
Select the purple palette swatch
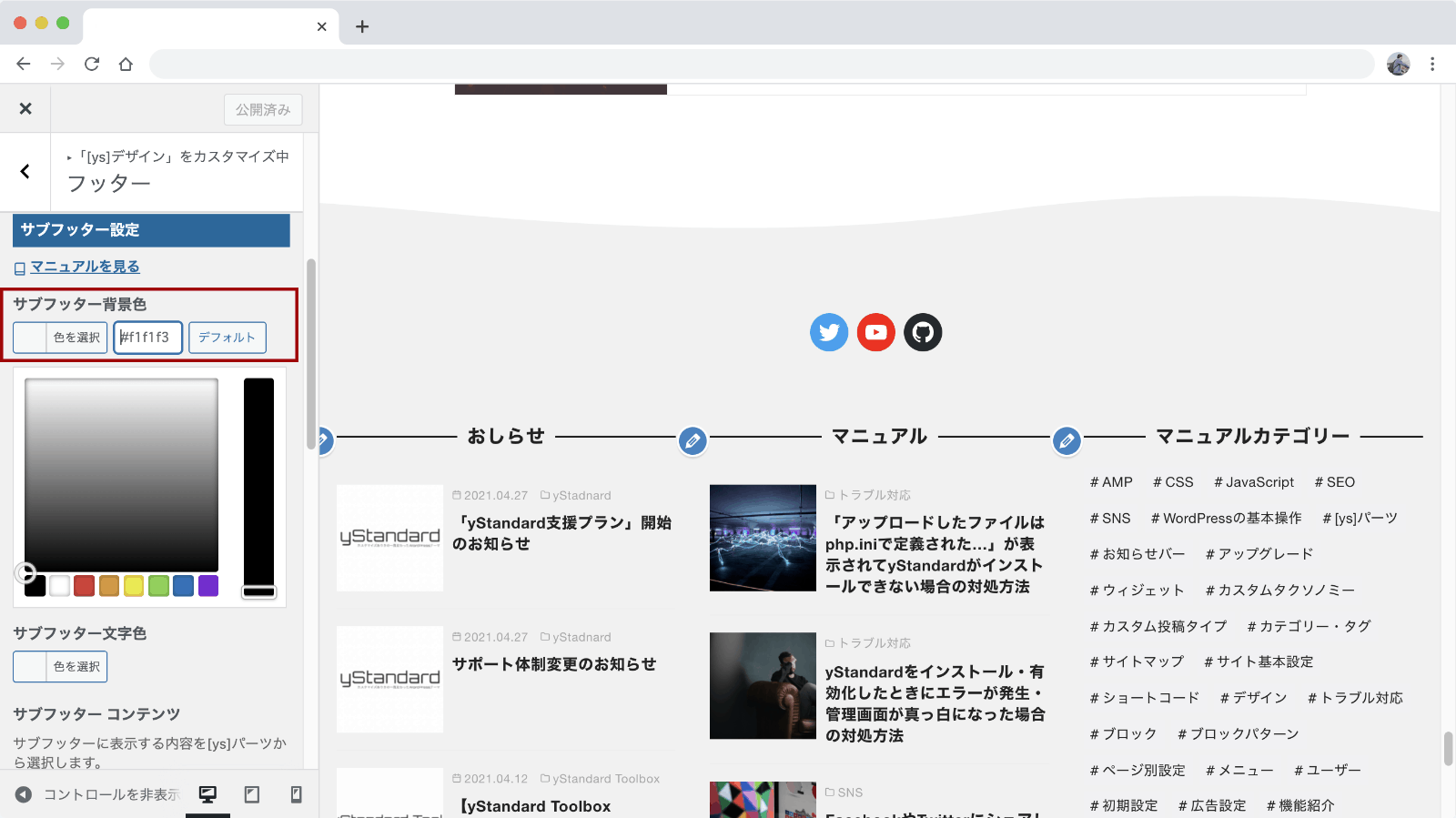(x=208, y=586)
